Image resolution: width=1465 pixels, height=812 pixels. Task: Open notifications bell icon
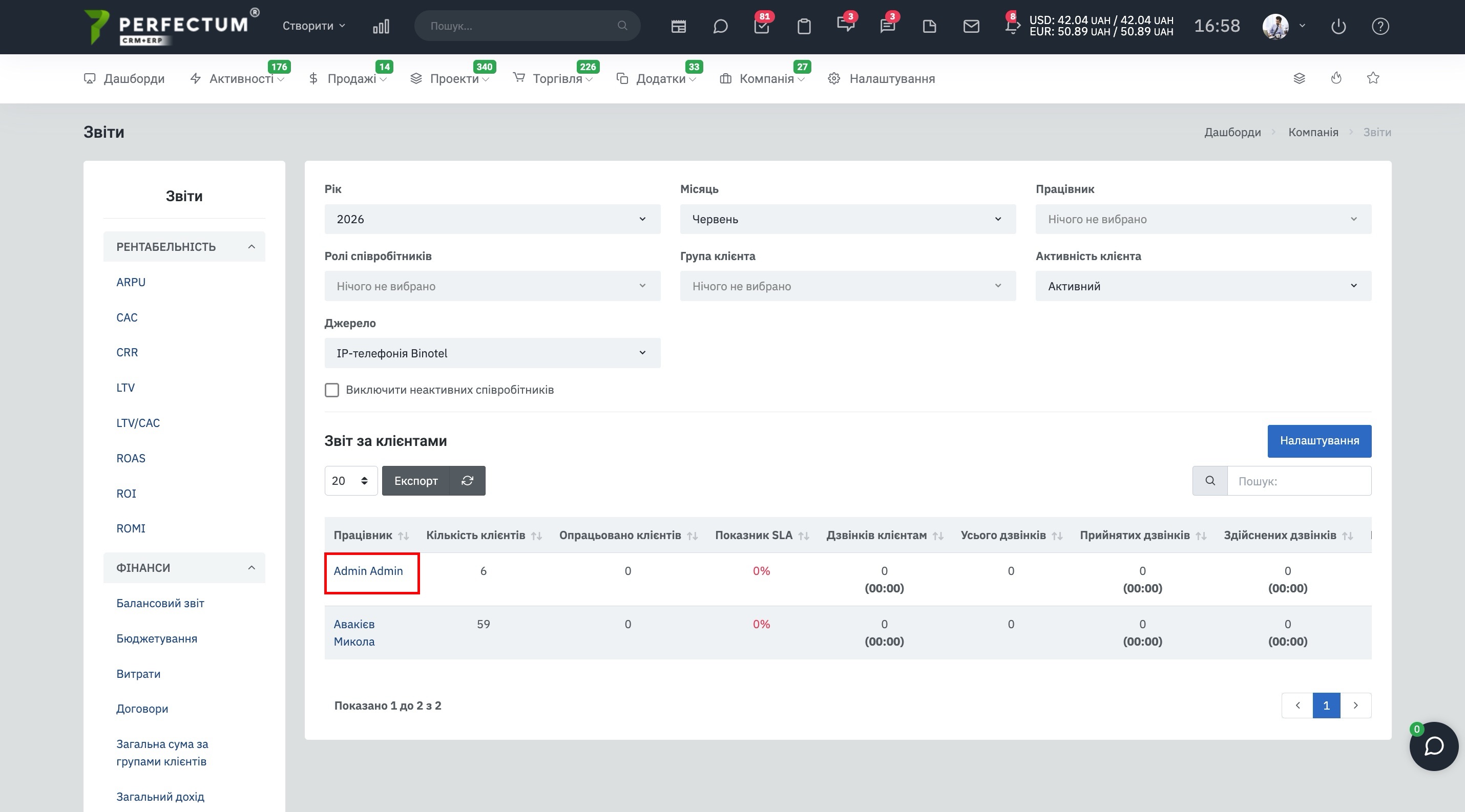[x=1012, y=26]
